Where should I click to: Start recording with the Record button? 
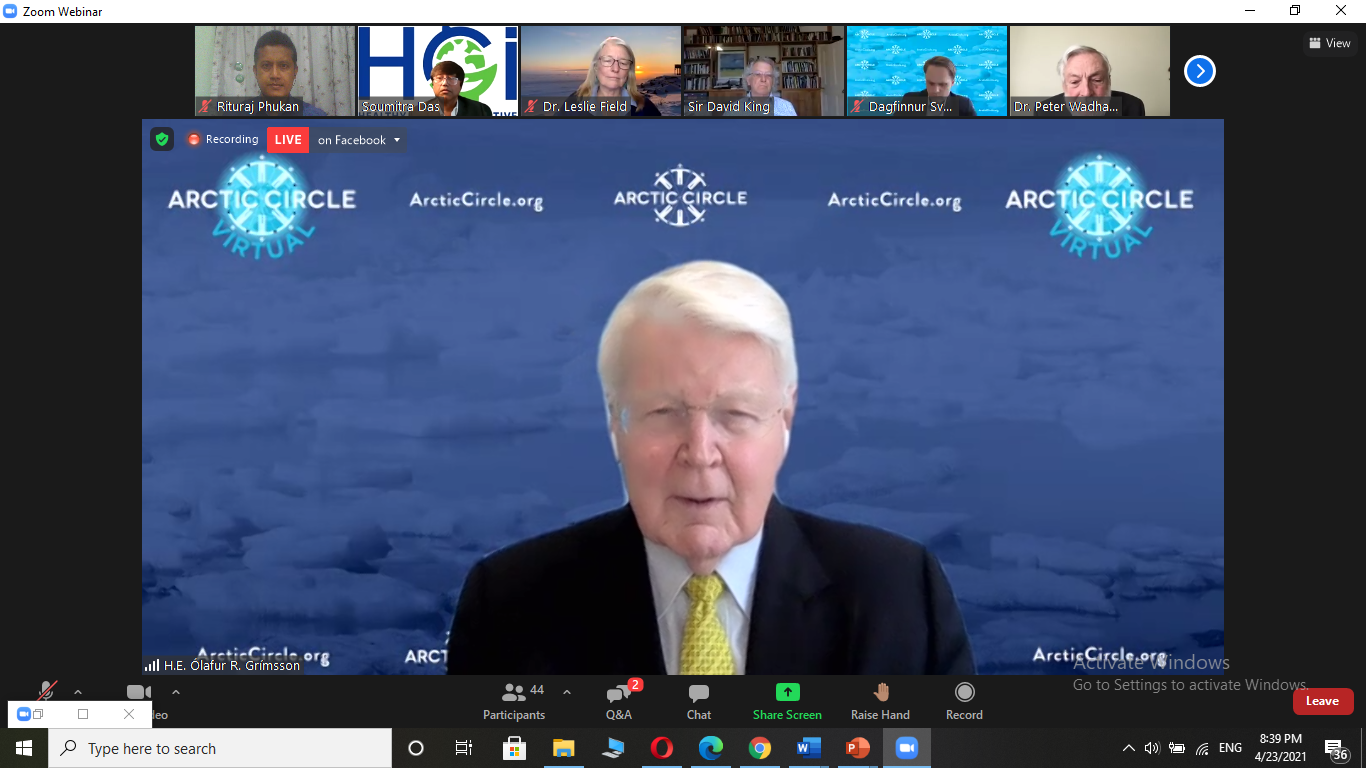pos(964,701)
